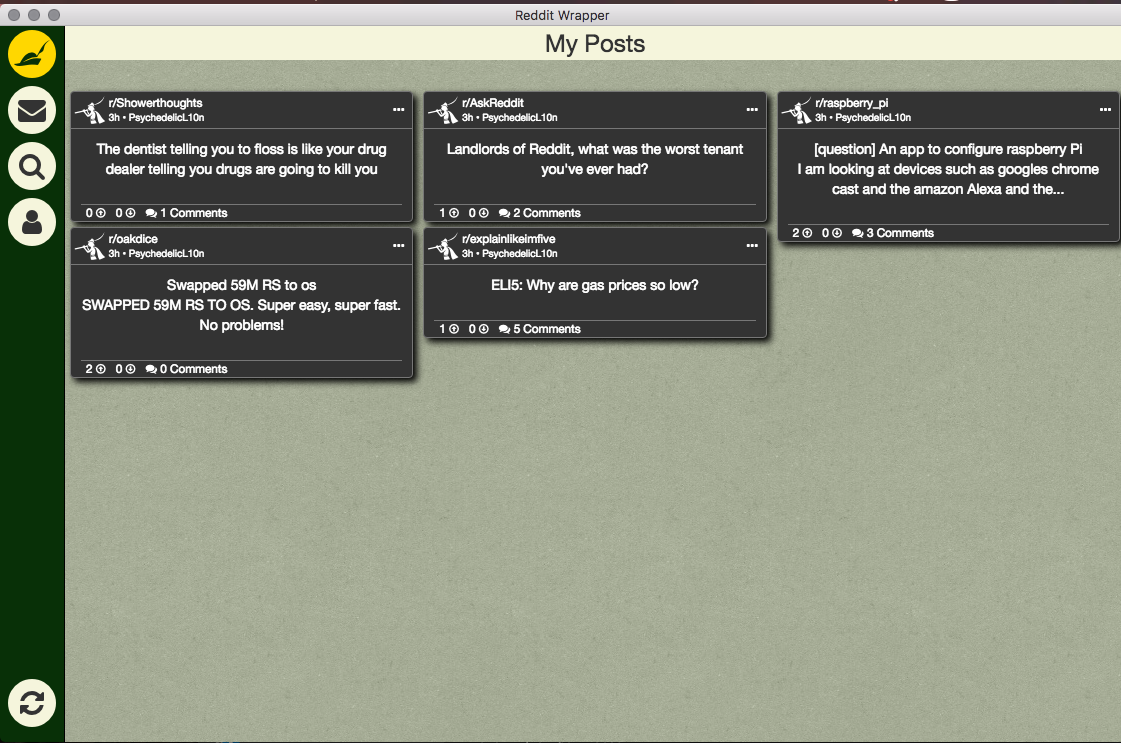
Task: Open the envelope messages icon in sidebar
Action: pos(32,110)
